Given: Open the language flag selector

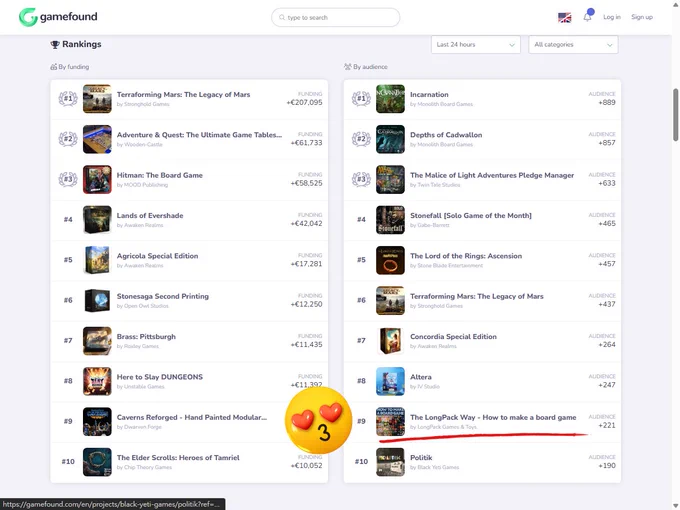Looking at the screenshot, I should coord(564,17).
